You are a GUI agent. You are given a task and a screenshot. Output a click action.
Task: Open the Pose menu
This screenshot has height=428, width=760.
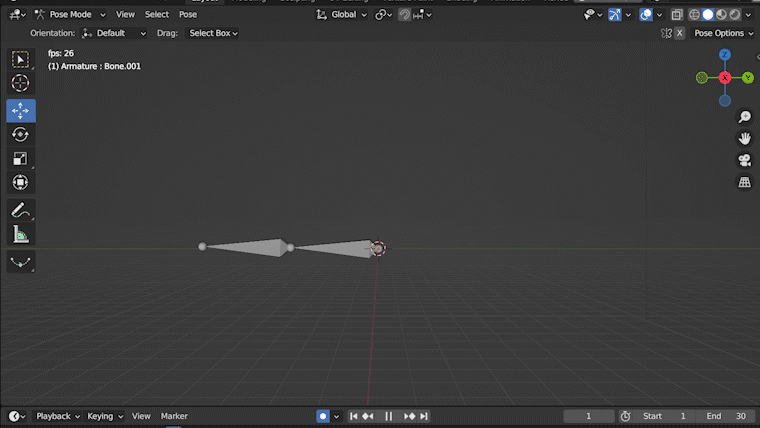tap(188, 15)
